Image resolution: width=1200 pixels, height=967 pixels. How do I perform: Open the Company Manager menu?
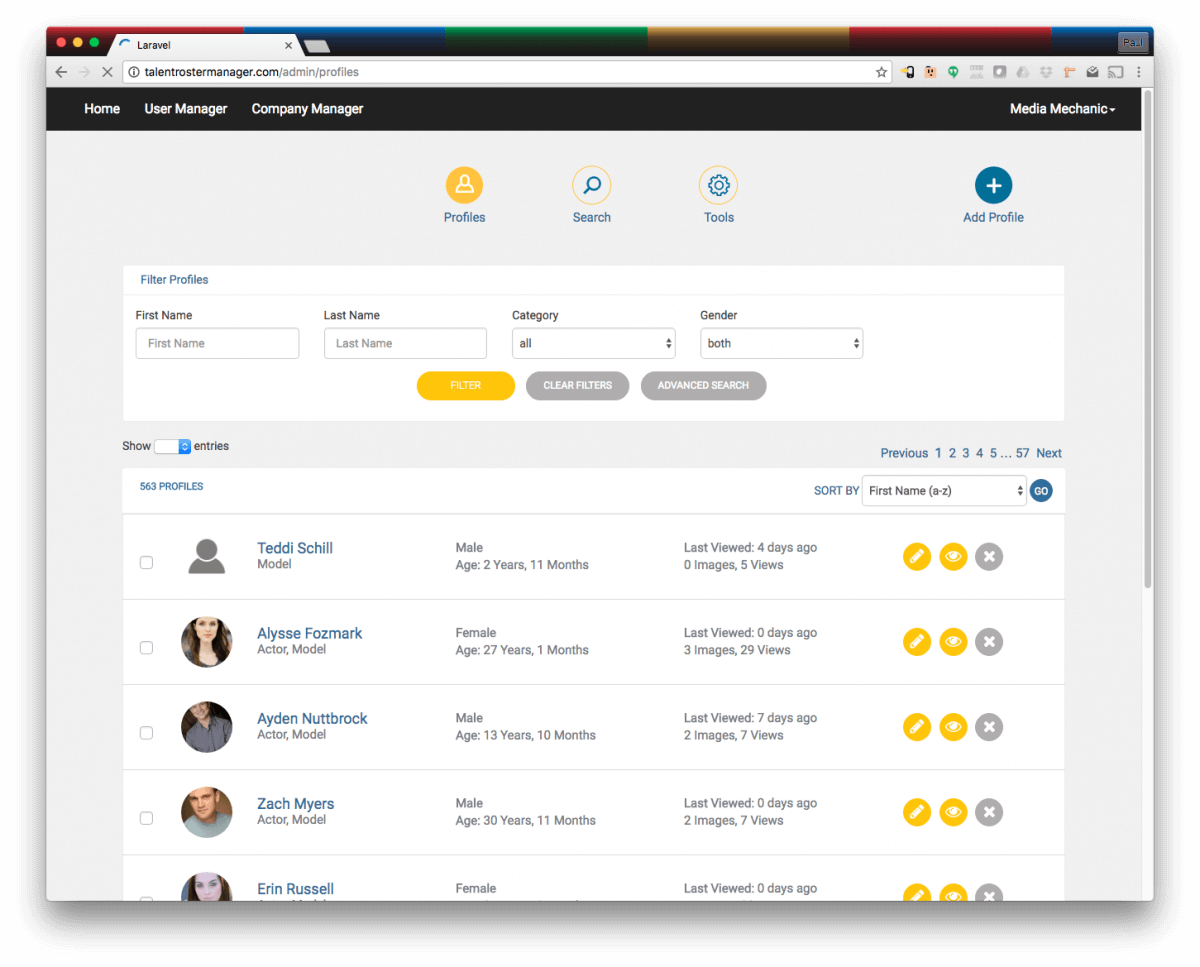307,108
